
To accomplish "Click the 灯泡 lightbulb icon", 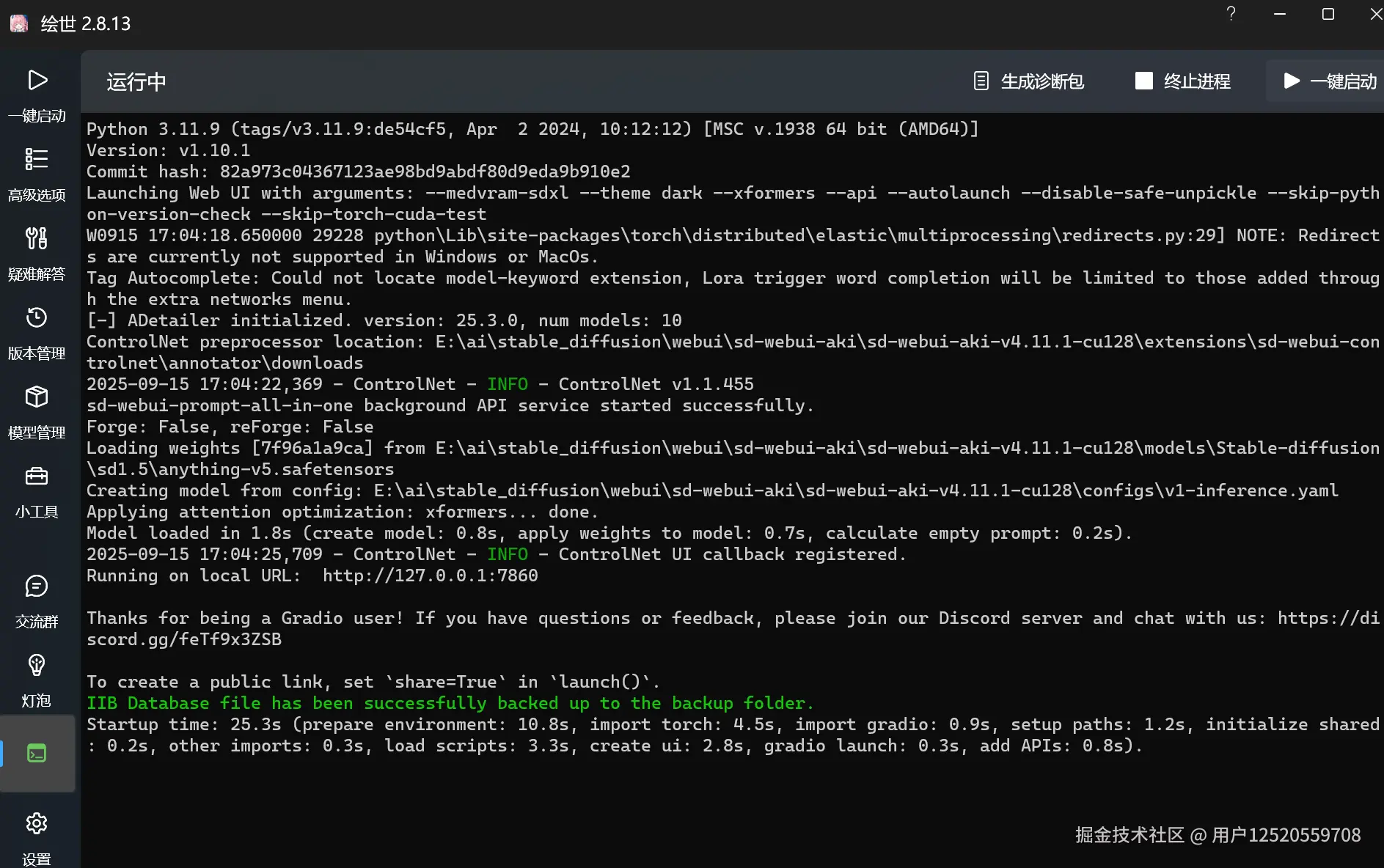I will click(37, 665).
